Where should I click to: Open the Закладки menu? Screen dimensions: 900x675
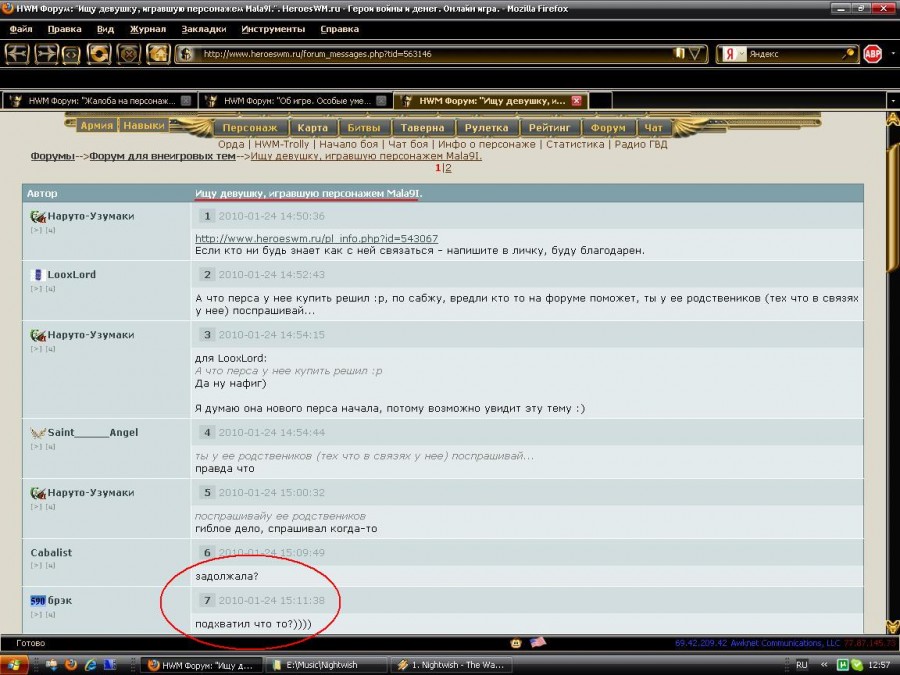coord(204,29)
